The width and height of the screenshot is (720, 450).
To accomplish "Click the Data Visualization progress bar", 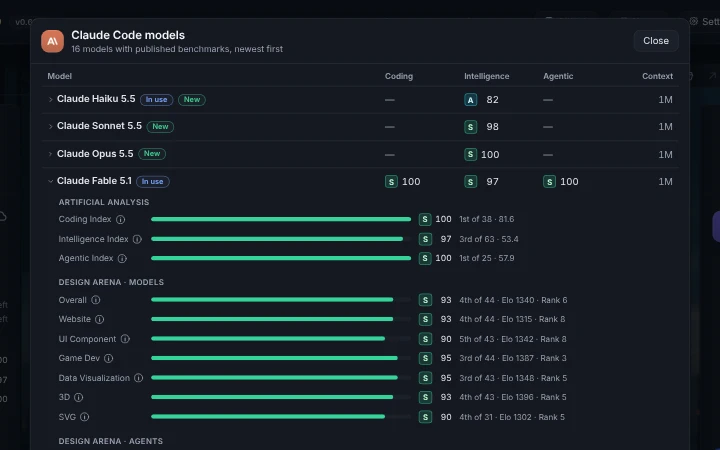I will click(x=281, y=378).
